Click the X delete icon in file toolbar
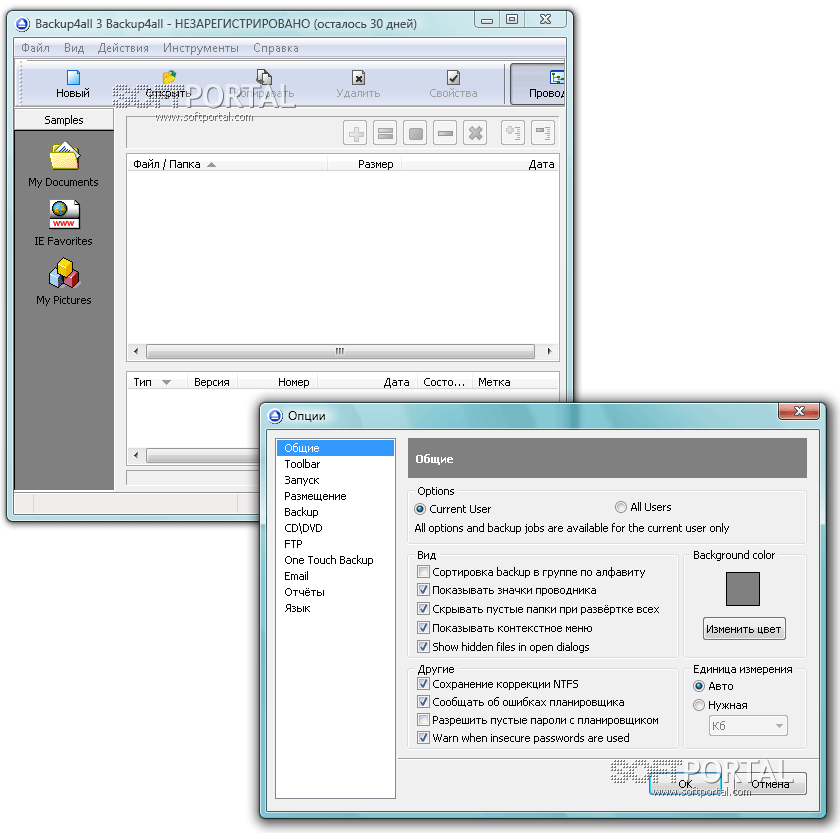 coord(475,133)
